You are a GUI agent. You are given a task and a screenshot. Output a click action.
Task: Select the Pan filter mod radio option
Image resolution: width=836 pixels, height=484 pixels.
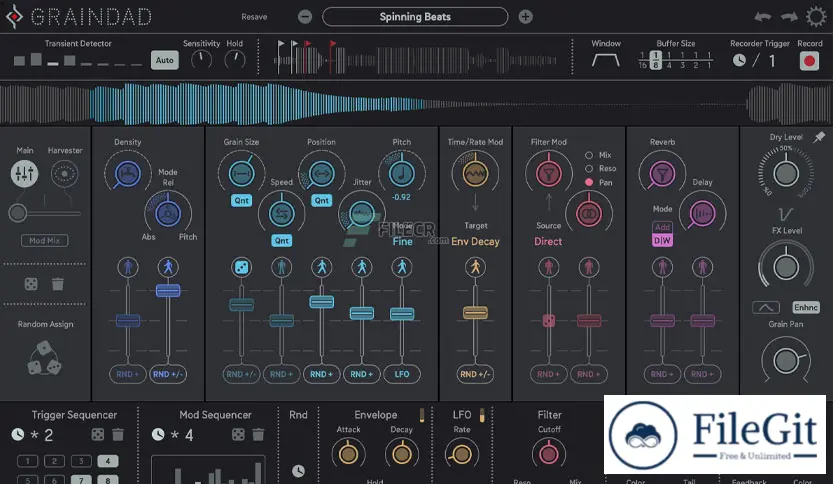pyautogui.click(x=589, y=182)
